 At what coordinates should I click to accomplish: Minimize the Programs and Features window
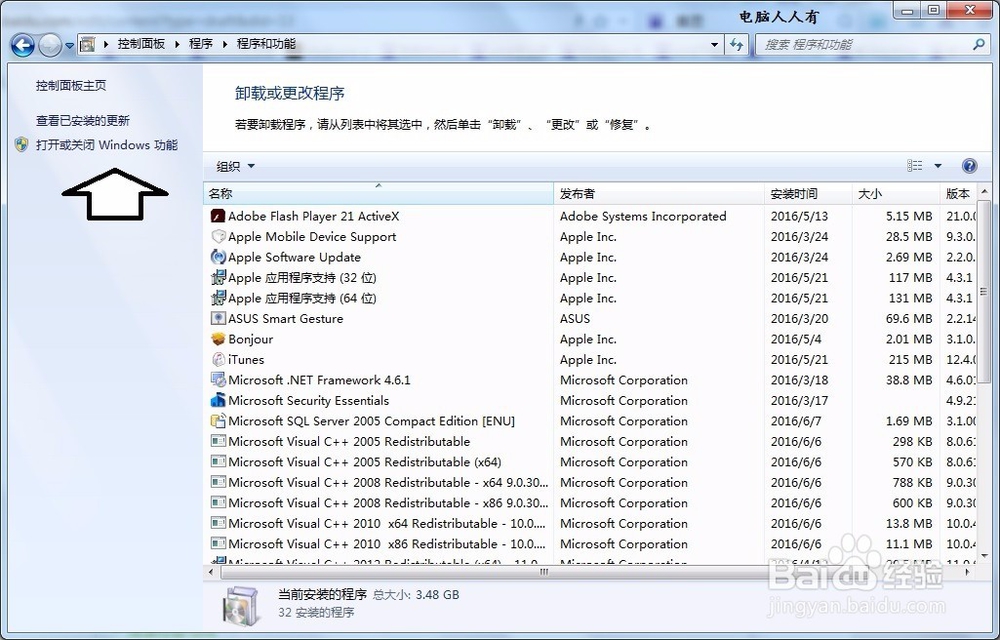908,10
